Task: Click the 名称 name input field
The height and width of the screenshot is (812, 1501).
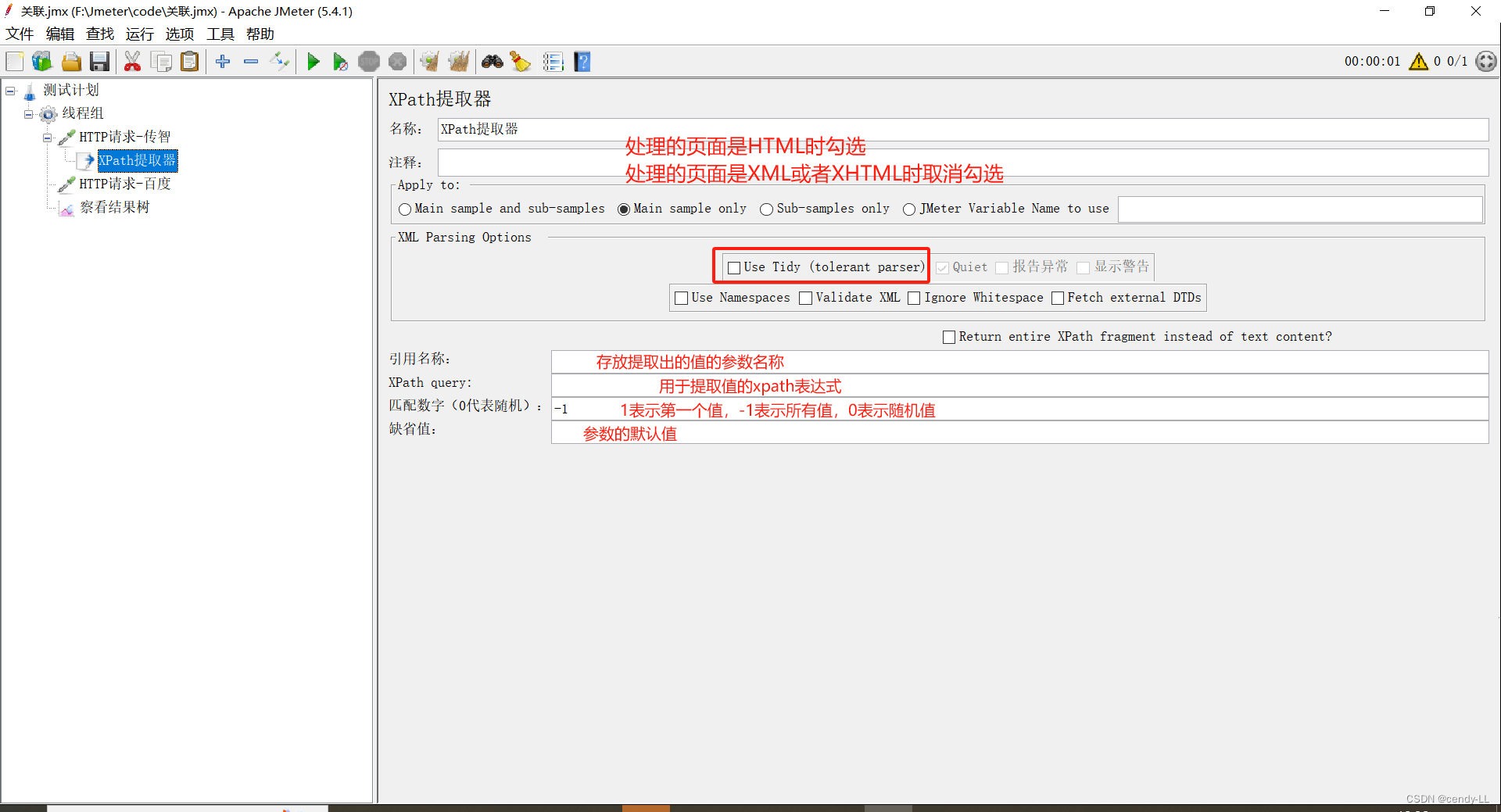Action: coord(962,130)
